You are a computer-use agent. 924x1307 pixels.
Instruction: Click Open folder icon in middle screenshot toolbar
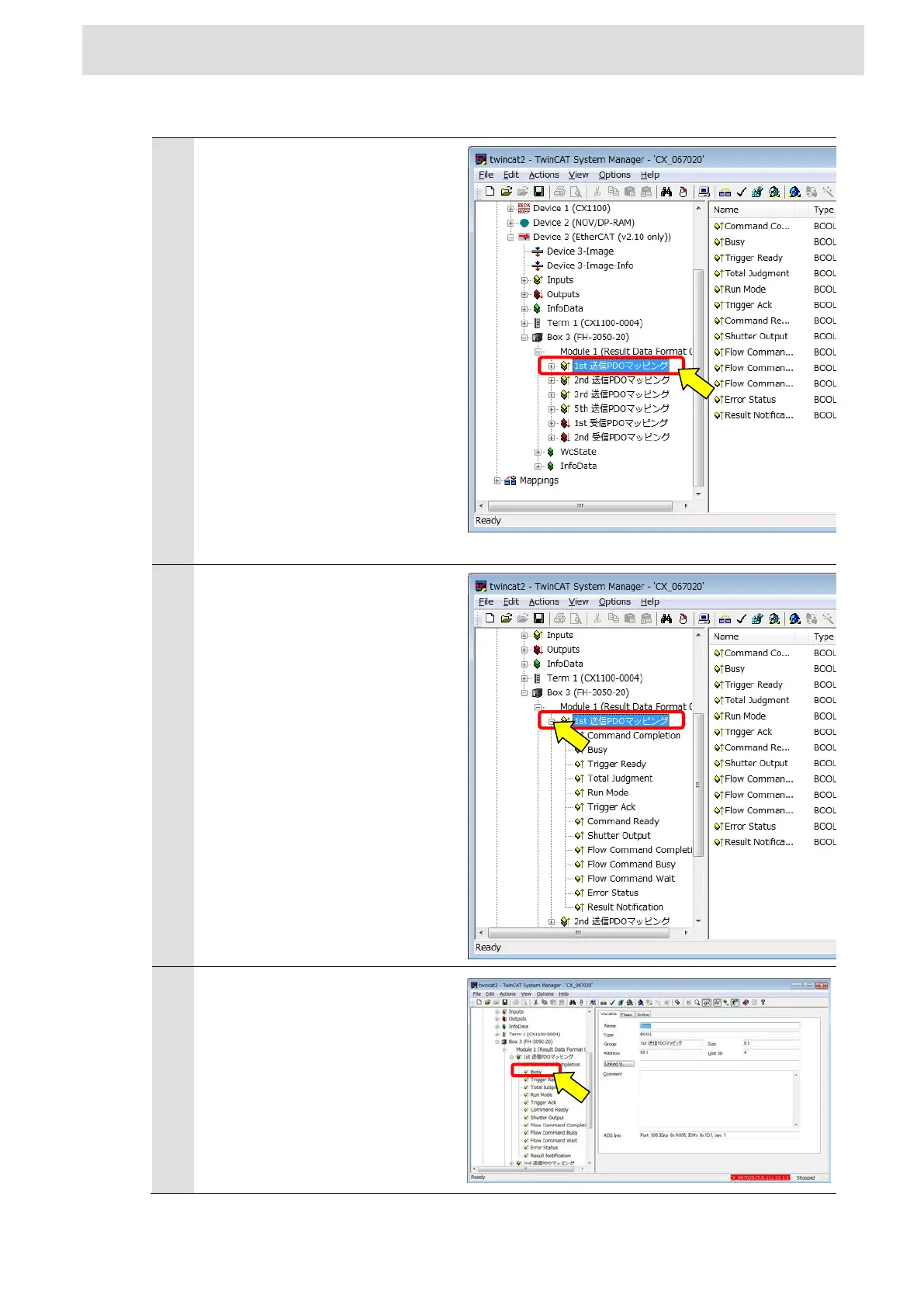click(506, 619)
